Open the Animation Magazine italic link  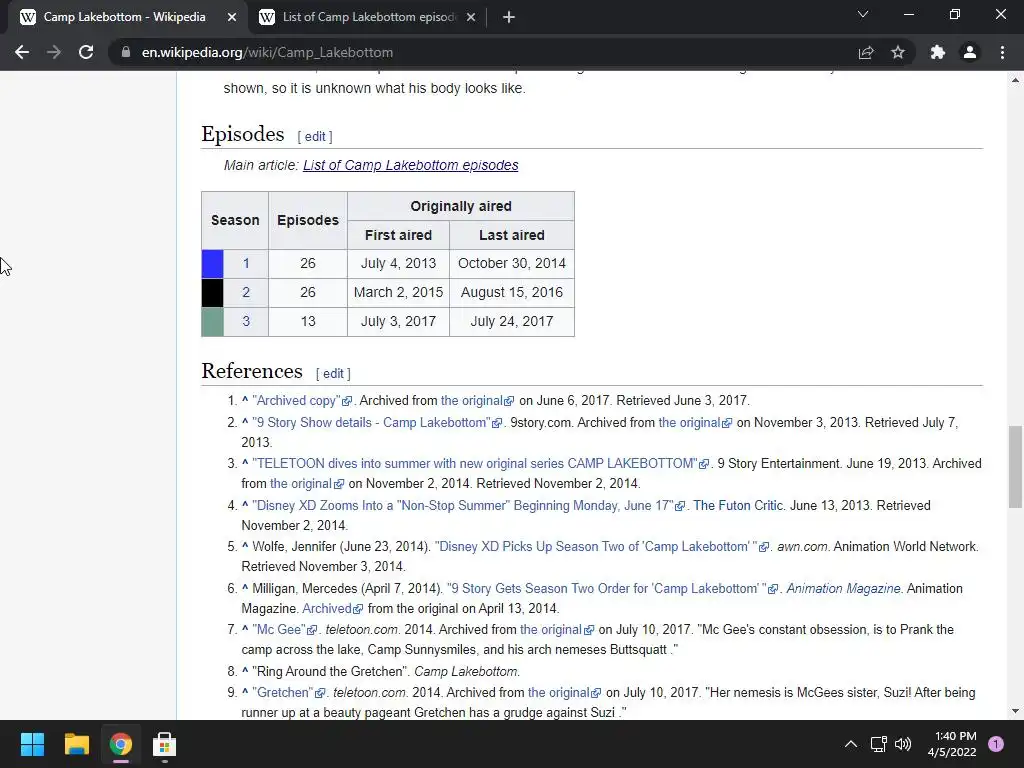tap(843, 588)
